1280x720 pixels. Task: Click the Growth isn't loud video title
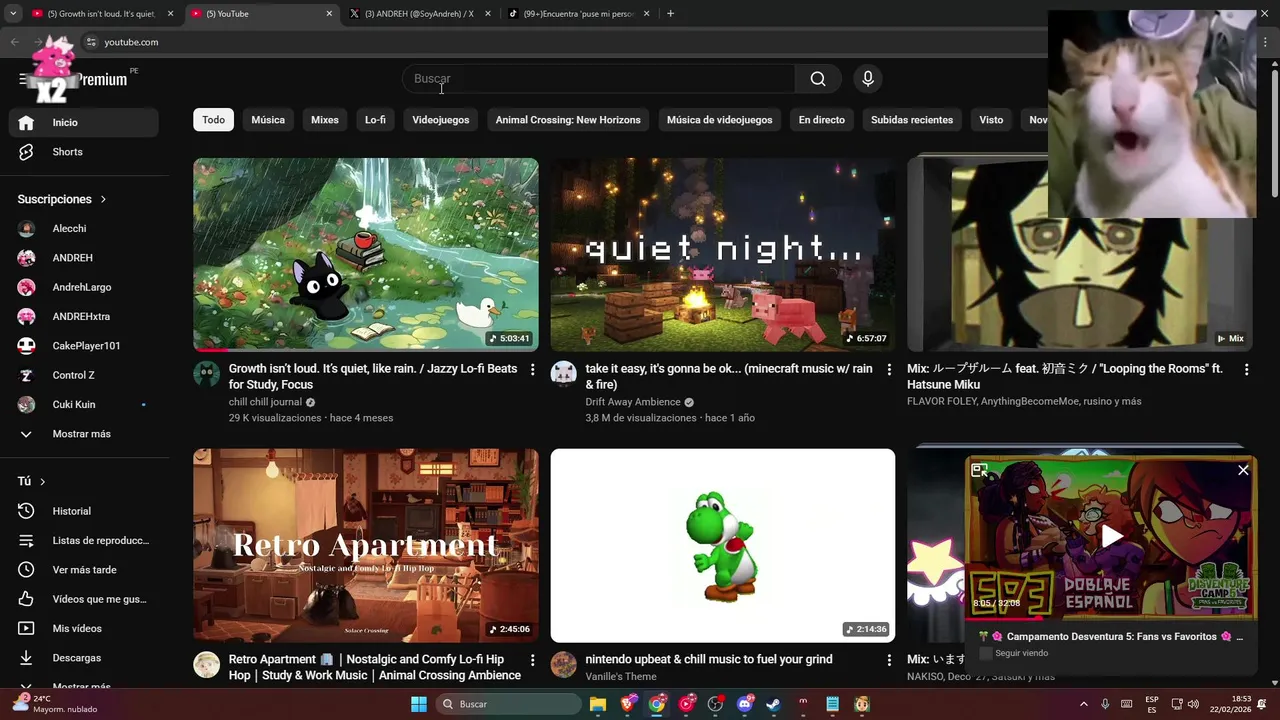(x=373, y=376)
